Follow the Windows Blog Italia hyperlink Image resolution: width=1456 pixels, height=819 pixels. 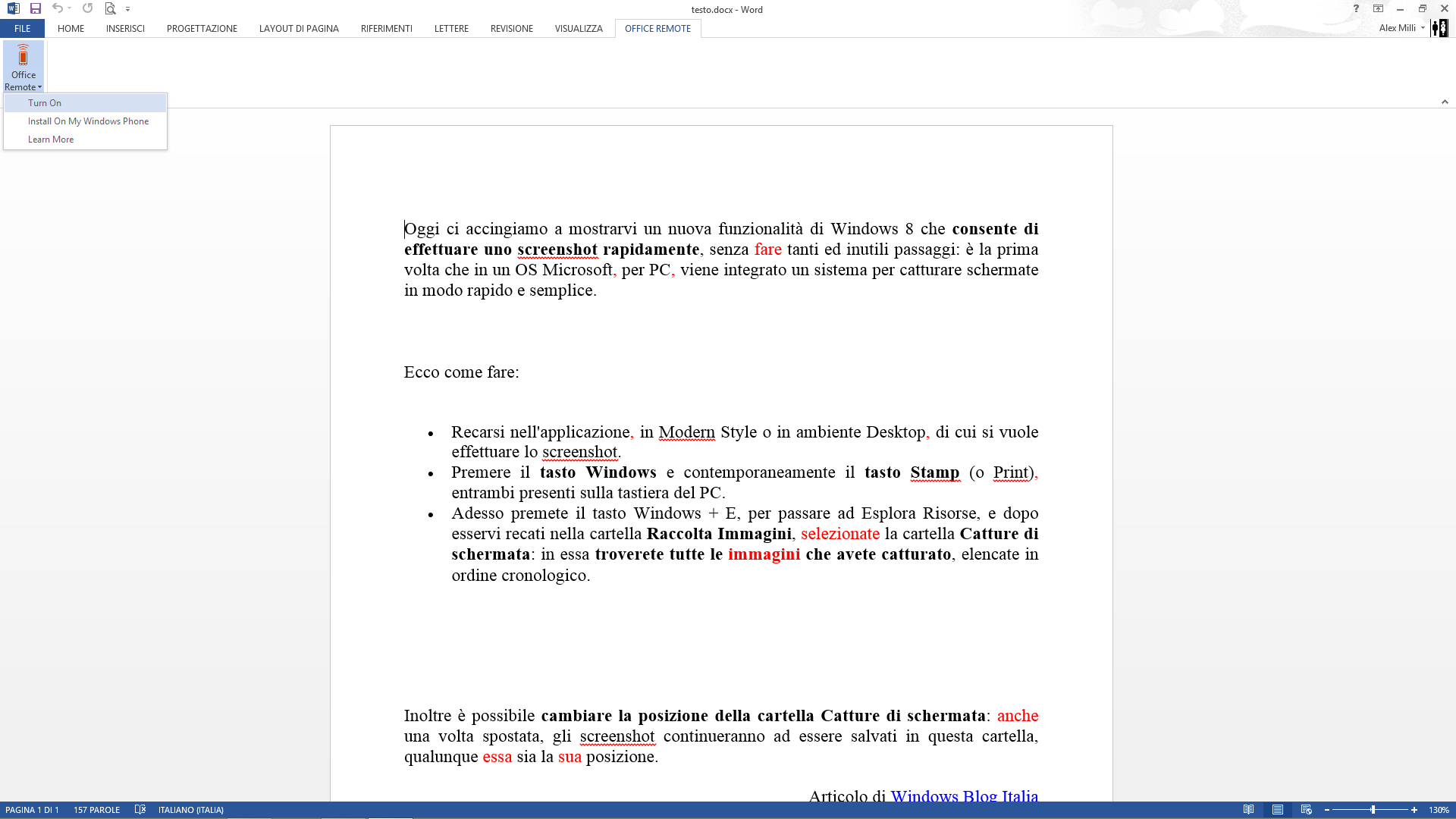[x=964, y=795]
